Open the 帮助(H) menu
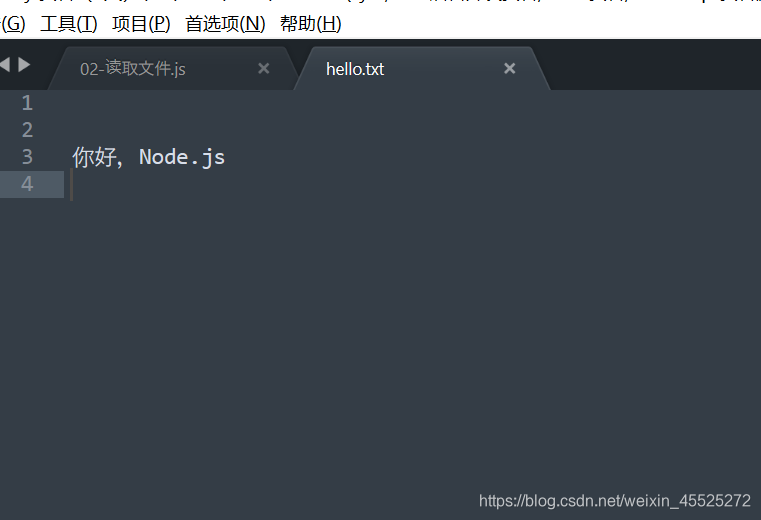The image size is (761, 520). [310, 24]
